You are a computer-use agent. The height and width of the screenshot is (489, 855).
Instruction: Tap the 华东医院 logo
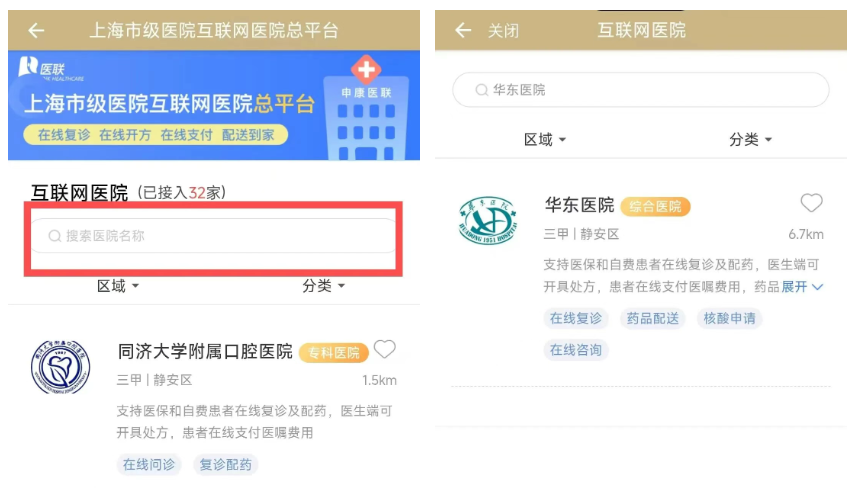tap(484, 224)
